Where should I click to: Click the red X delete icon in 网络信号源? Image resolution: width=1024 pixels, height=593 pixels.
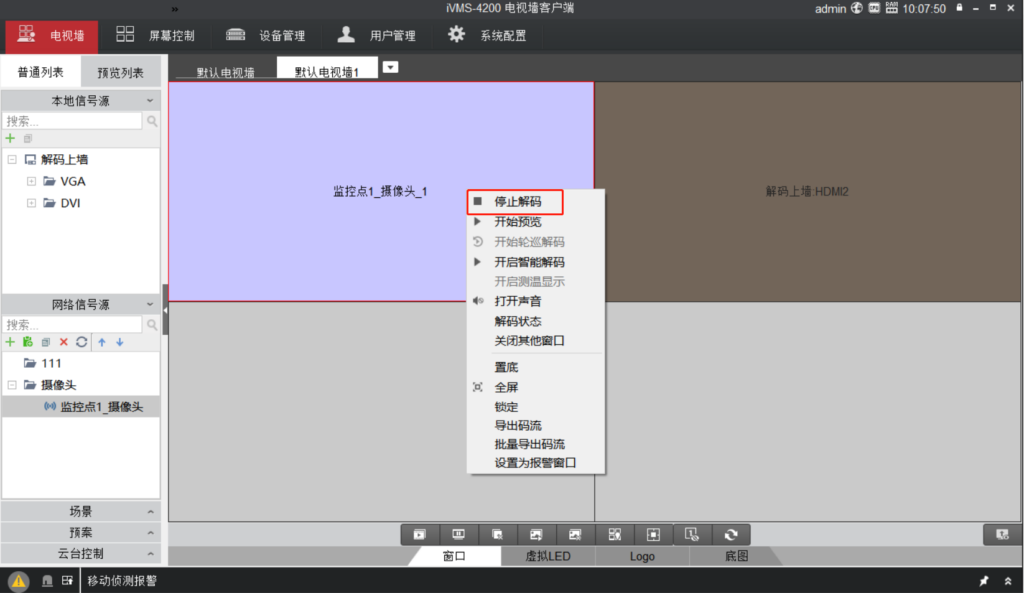(x=64, y=342)
